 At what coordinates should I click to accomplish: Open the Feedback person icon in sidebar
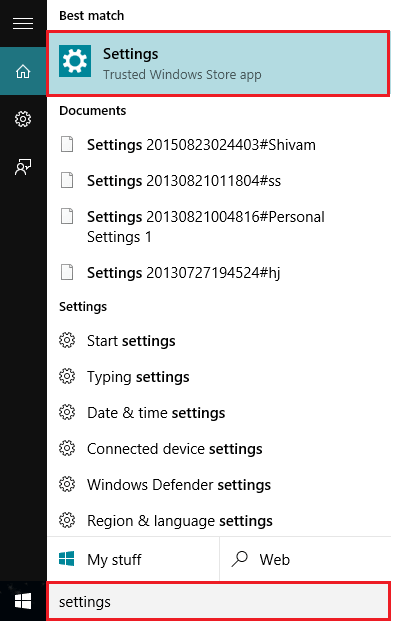coord(23,167)
